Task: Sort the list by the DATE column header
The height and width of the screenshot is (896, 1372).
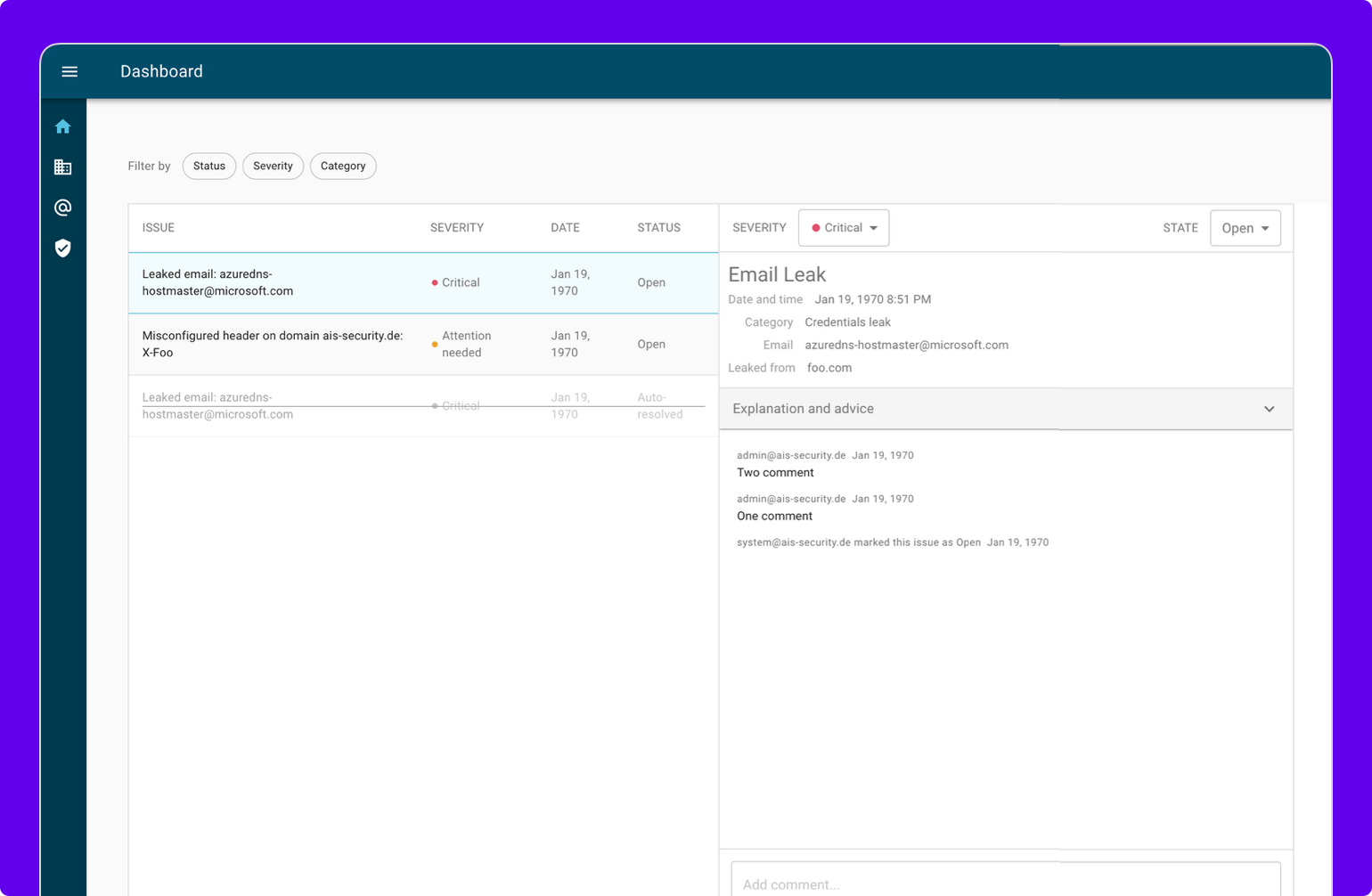Action: [x=565, y=227]
